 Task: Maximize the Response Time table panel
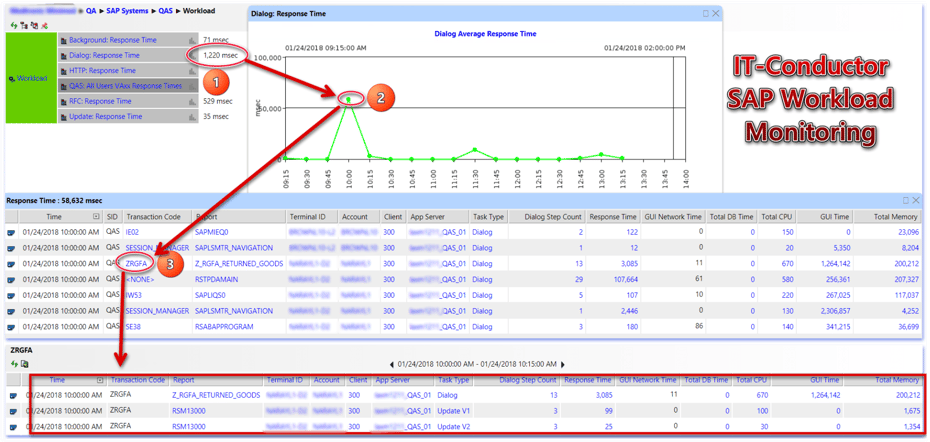(x=907, y=201)
